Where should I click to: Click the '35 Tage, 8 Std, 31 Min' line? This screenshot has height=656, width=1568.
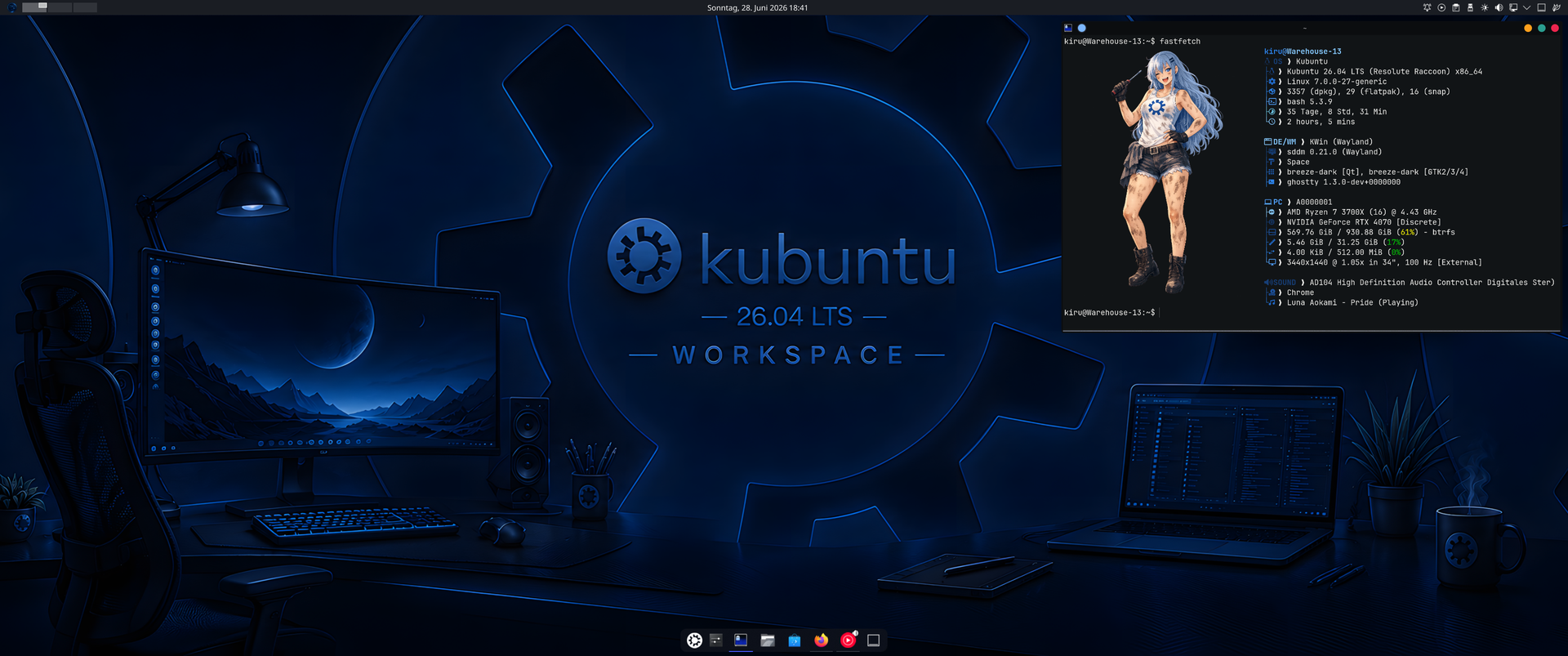pyautogui.click(x=1337, y=112)
